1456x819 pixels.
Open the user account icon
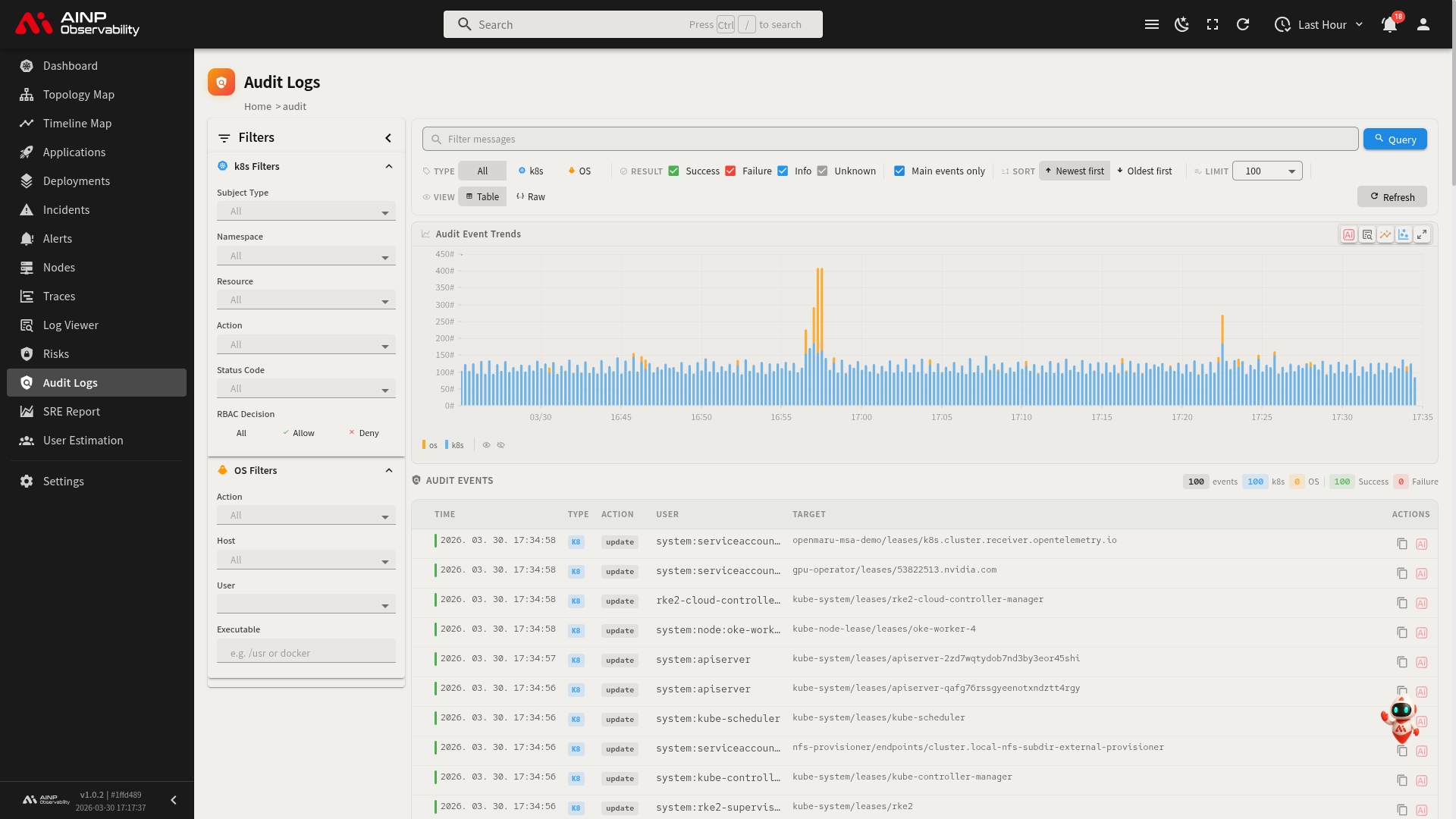[x=1423, y=24]
